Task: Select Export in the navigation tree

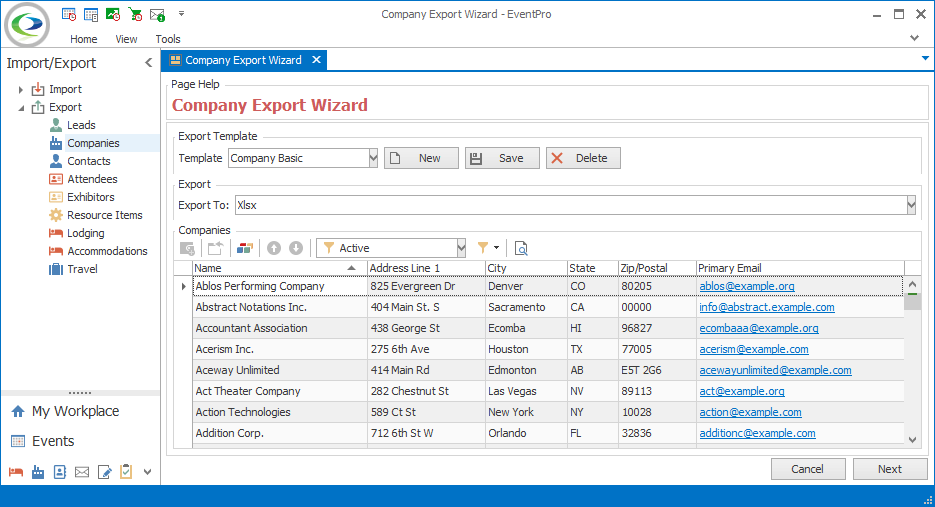Action: click(x=65, y=107)
